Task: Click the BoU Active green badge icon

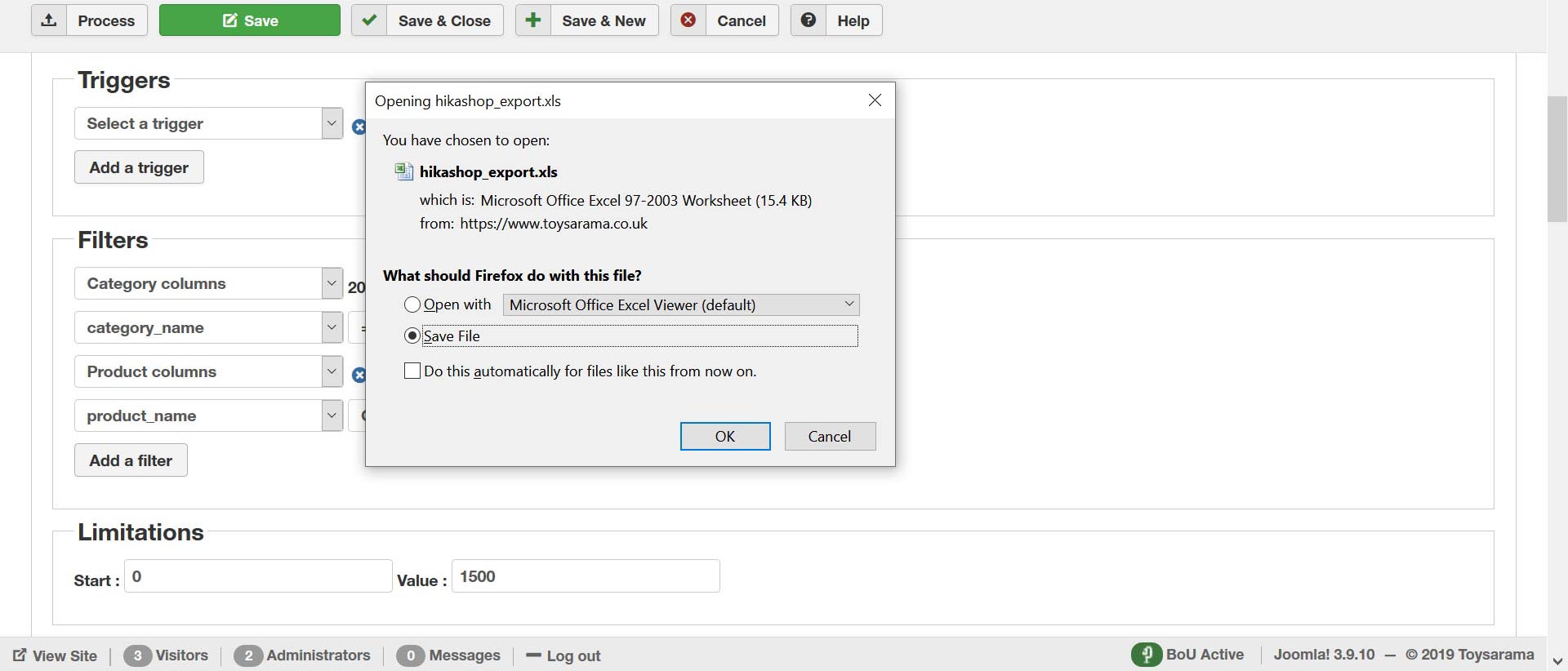Action: click(1147, 655)
